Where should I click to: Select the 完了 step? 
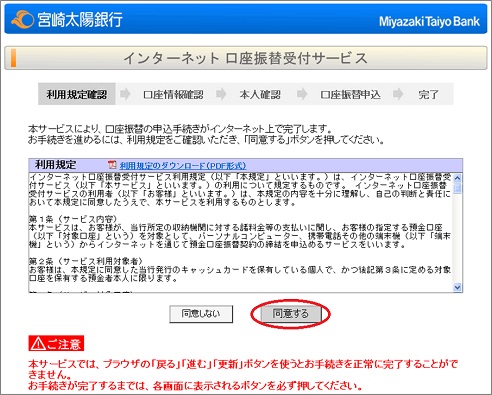pos(428,95)
